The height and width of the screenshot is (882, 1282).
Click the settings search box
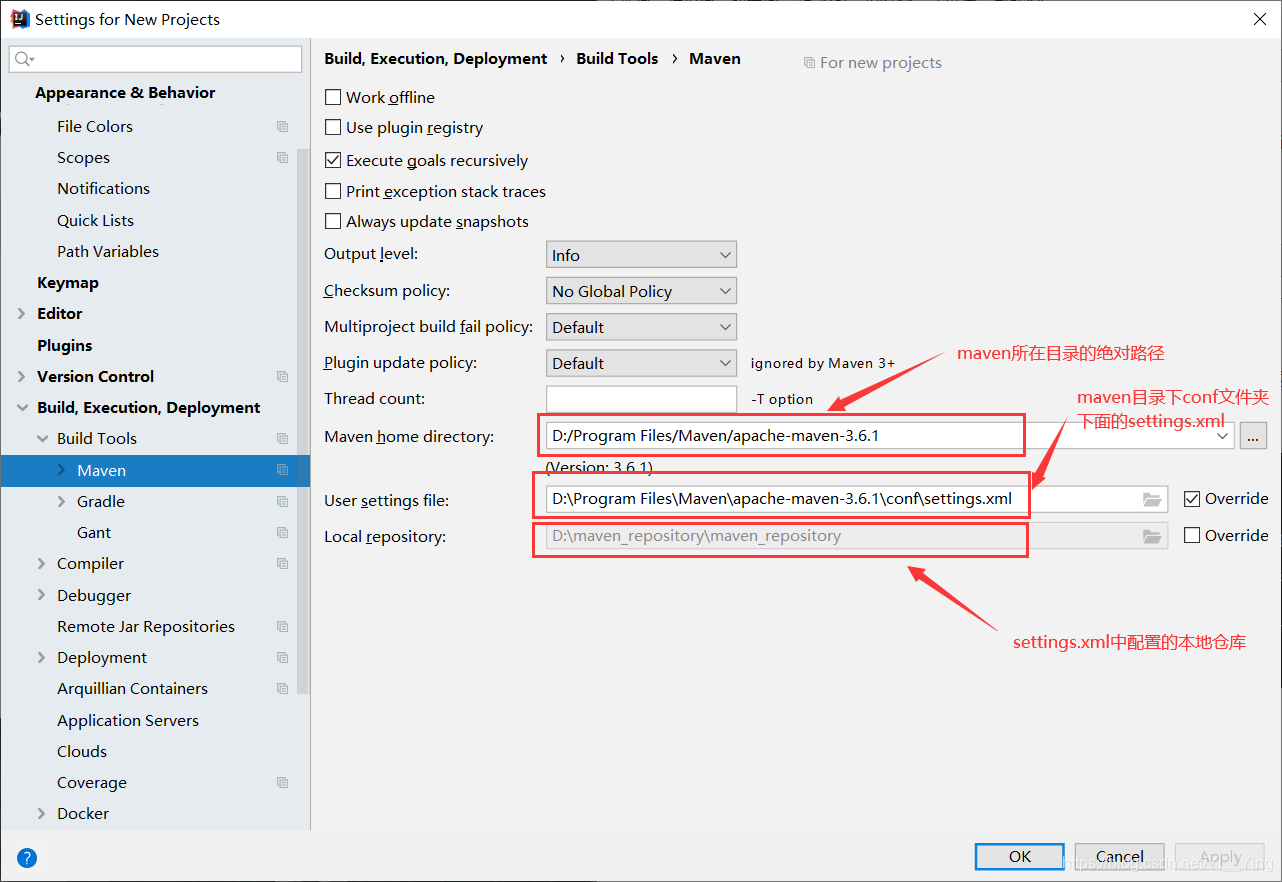pos(155,60)
